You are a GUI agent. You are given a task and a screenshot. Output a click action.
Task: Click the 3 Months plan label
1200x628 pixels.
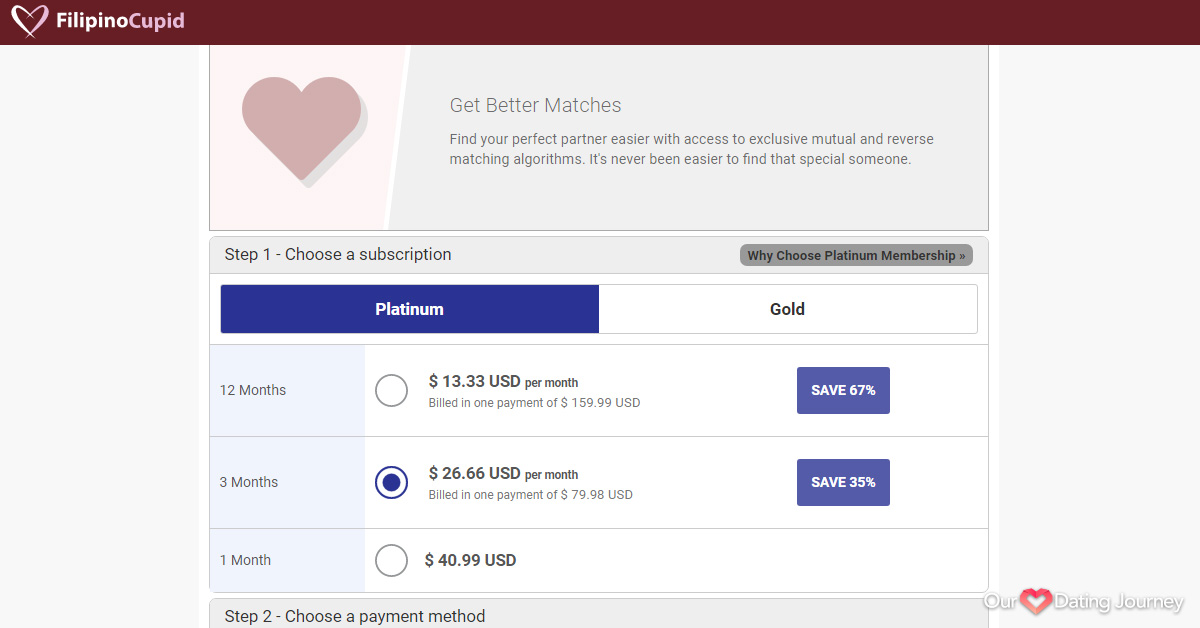click(249, 482)
